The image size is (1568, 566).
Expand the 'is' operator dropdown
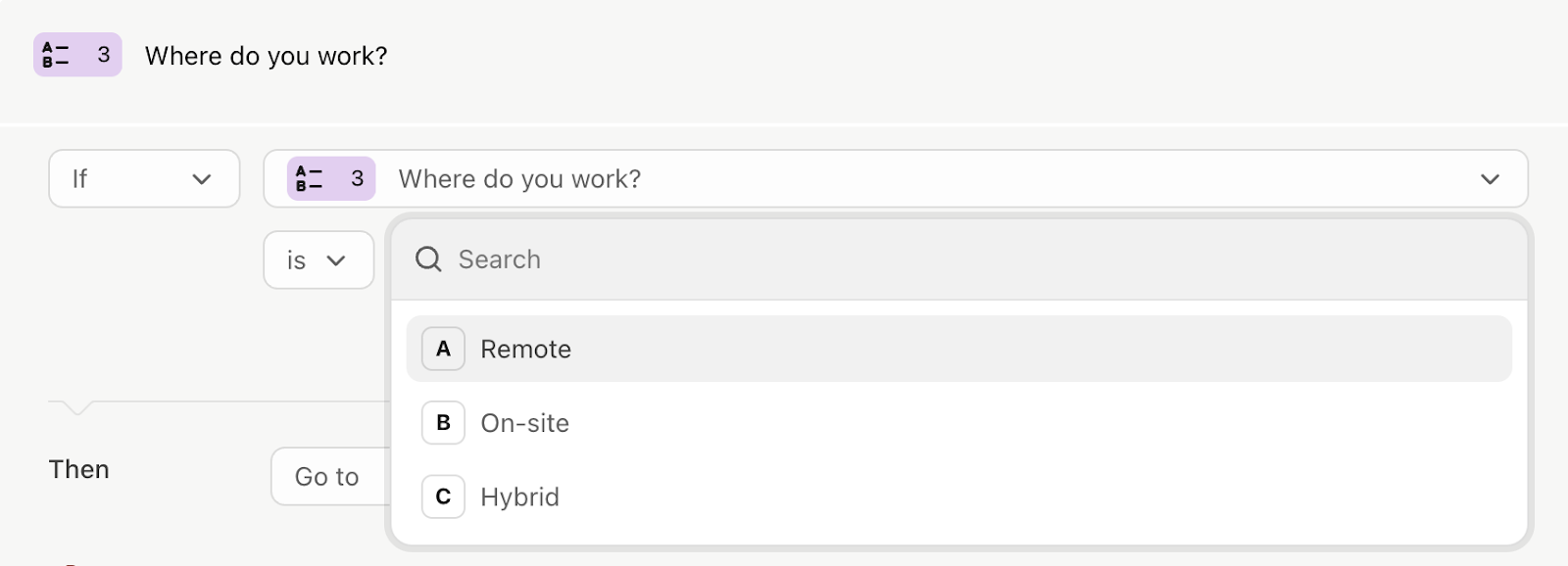click(318, 260)
